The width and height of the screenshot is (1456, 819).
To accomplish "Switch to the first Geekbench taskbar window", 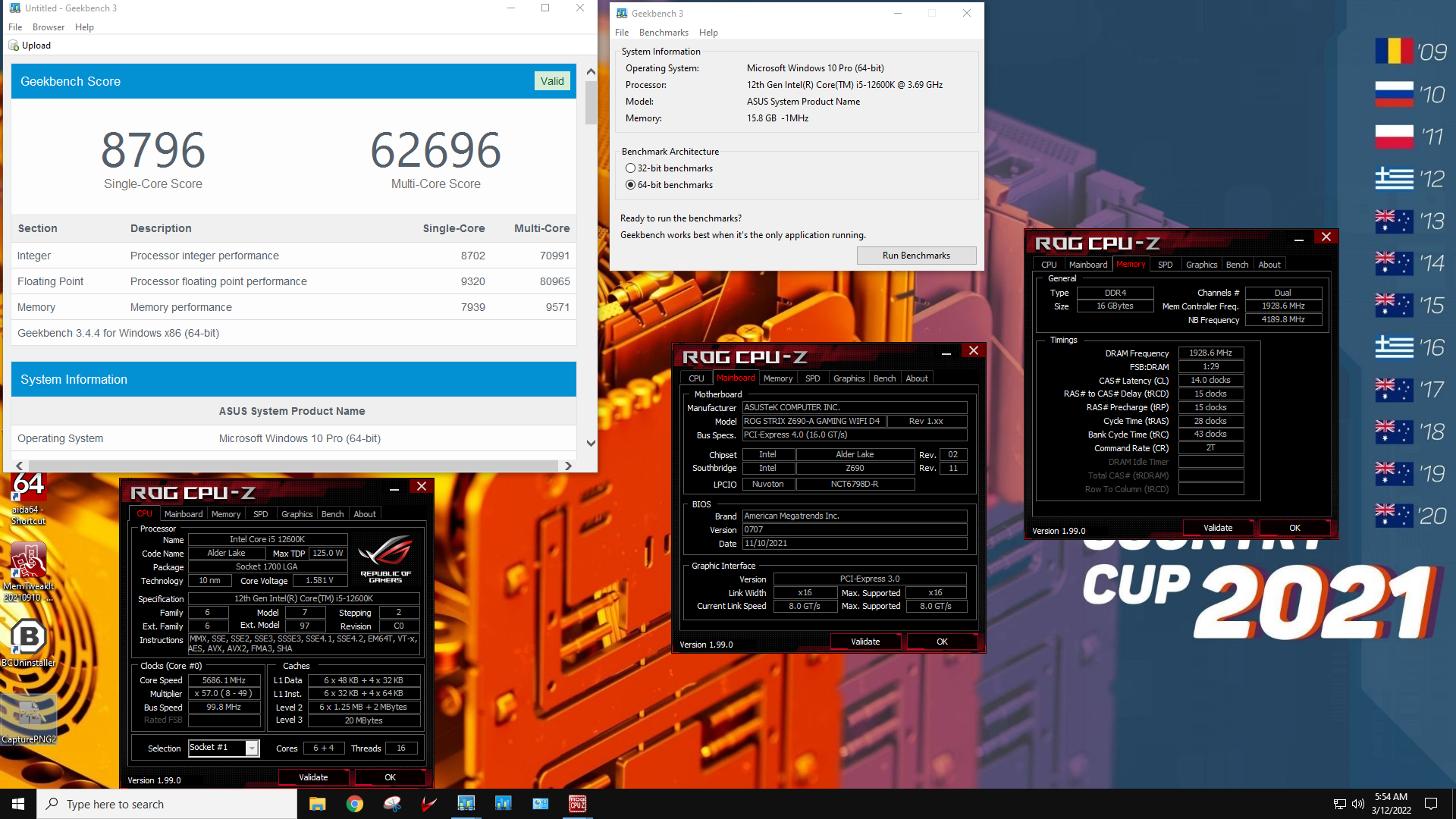I will 466,804.
